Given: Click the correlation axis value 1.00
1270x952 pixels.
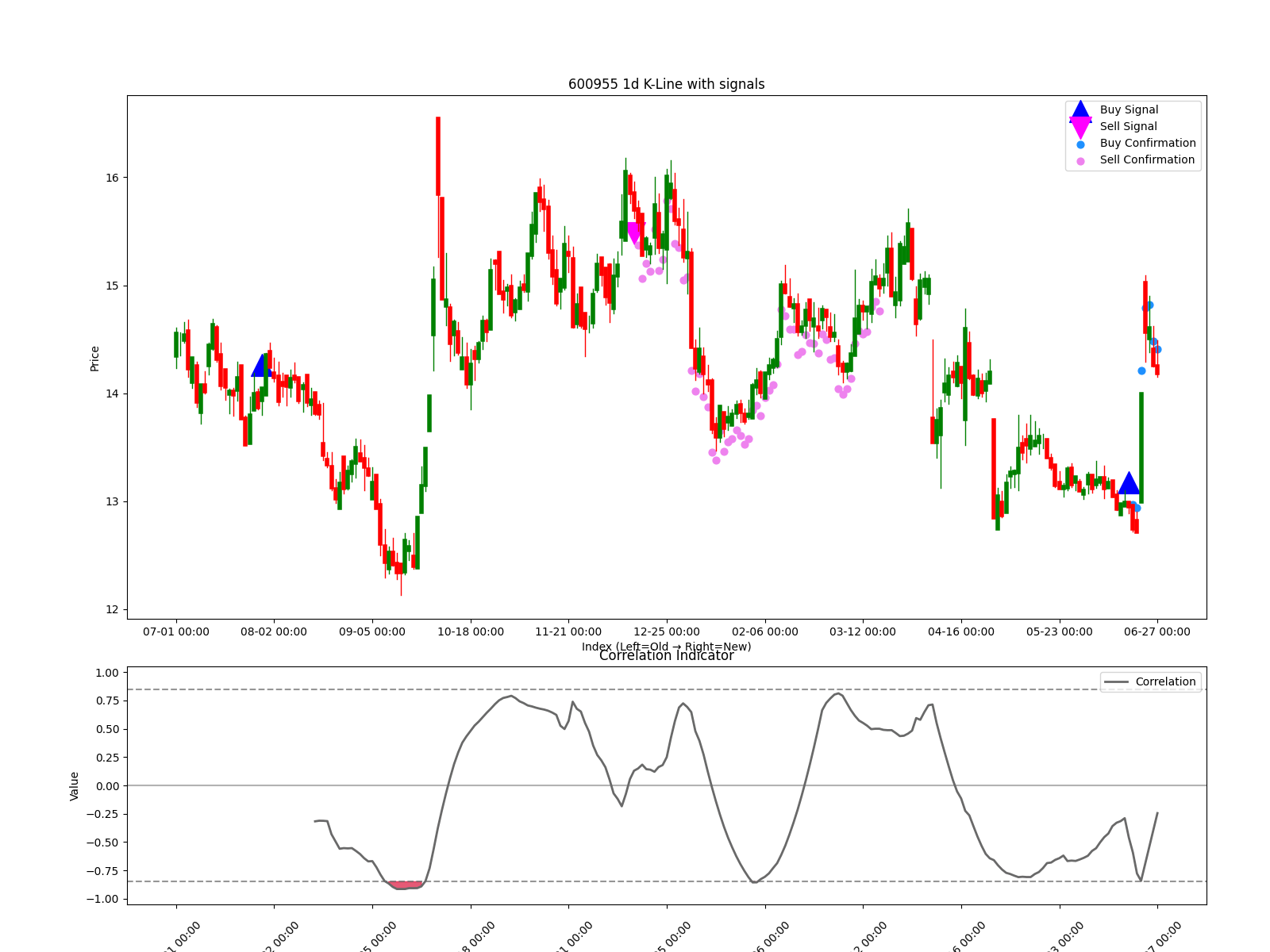Looking at the screenshot, I should click(106, 673).
